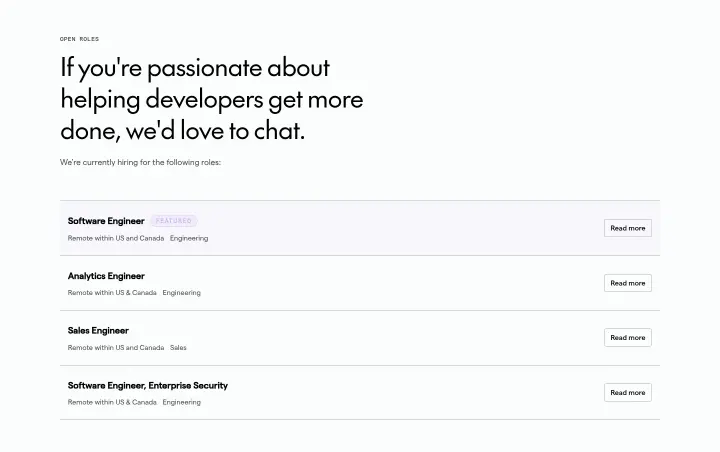Select Read more beside Sales Engineer
Image resolution: width=720 pixels, height=452 pixels.
coord(628,338)
